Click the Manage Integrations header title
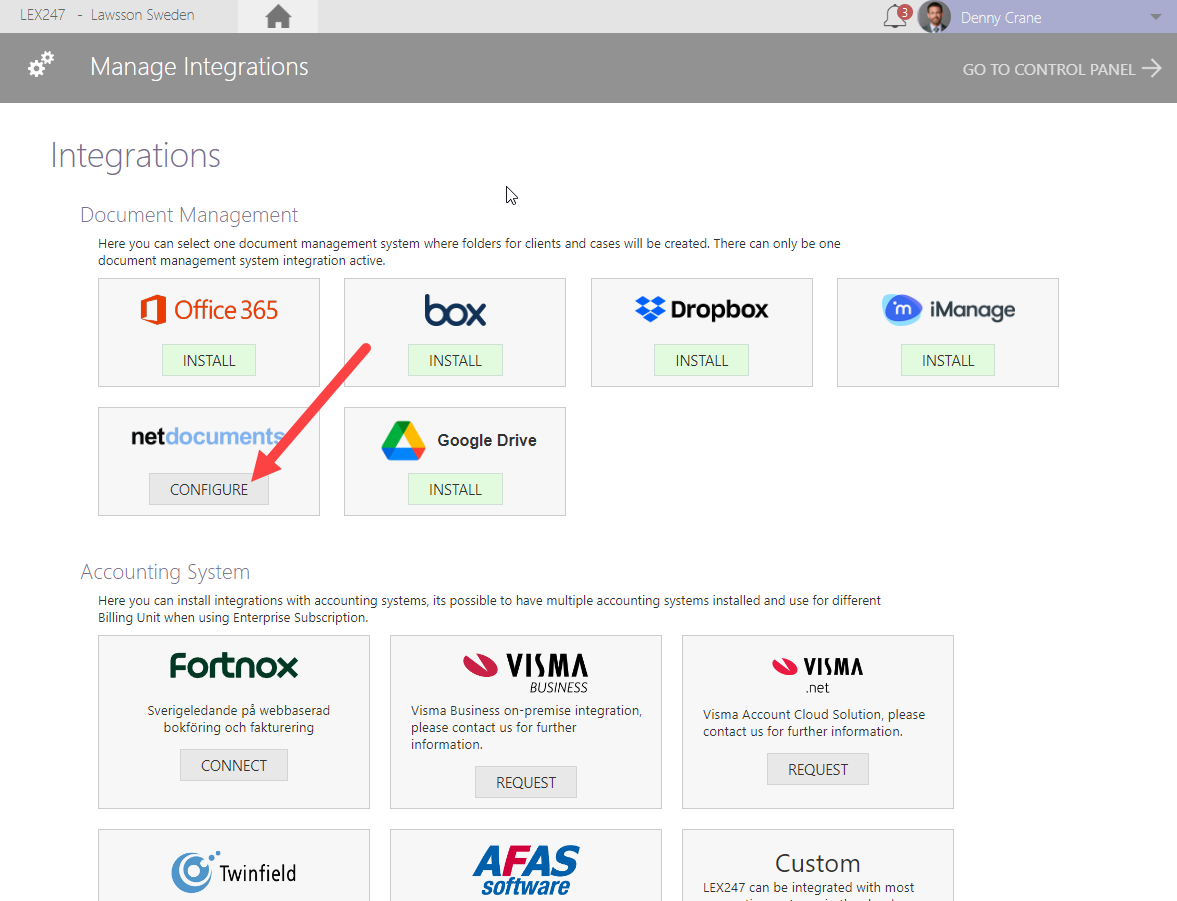Viewport: 1177px width, 901px height. tap(199, 67)
